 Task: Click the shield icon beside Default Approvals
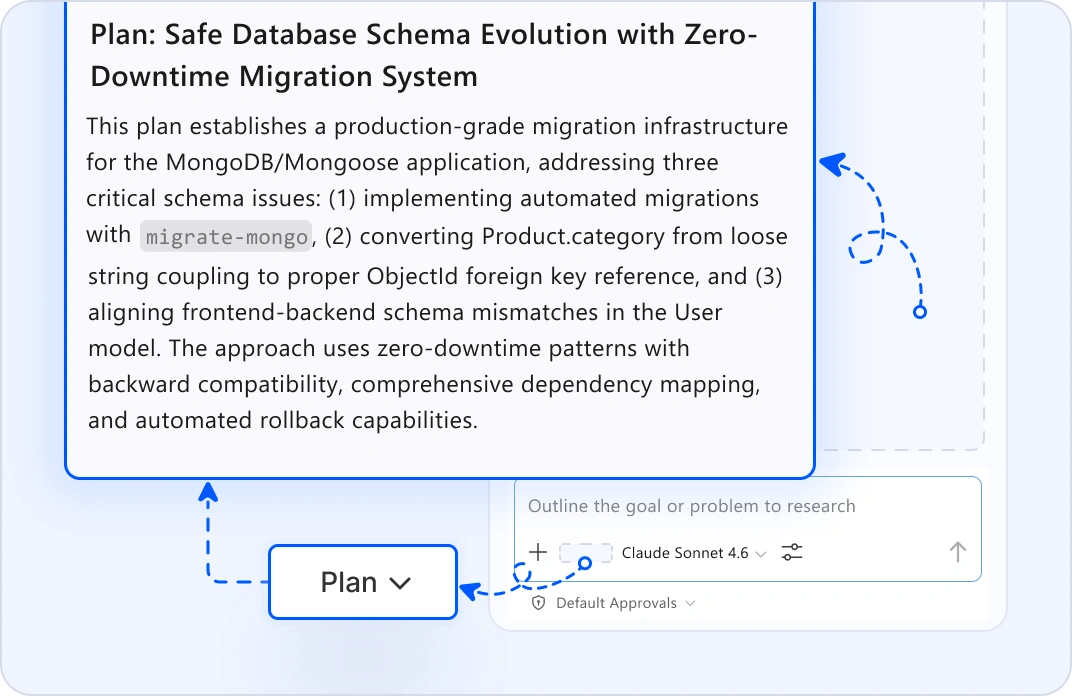(x=539, y=603)
